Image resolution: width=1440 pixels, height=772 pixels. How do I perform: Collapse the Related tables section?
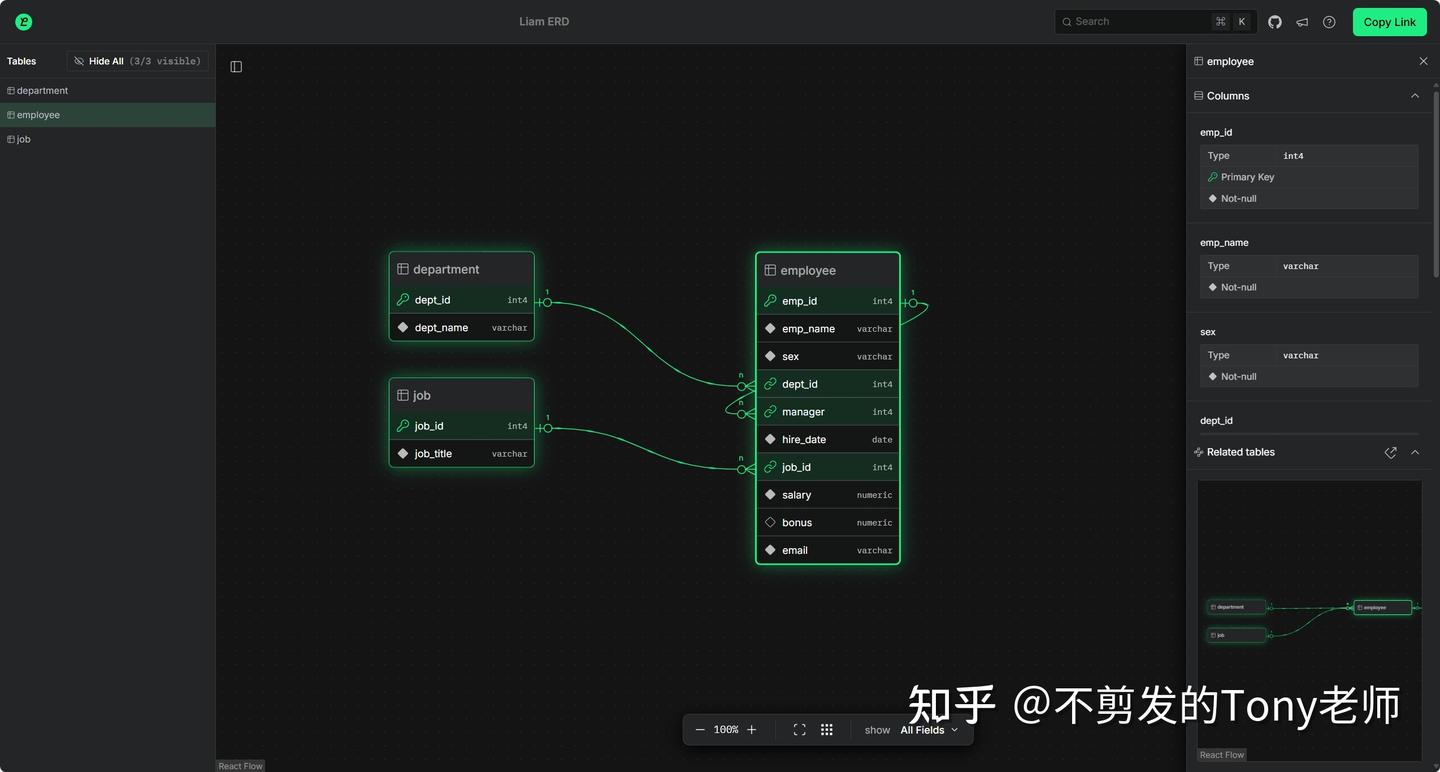[1415, 452]
